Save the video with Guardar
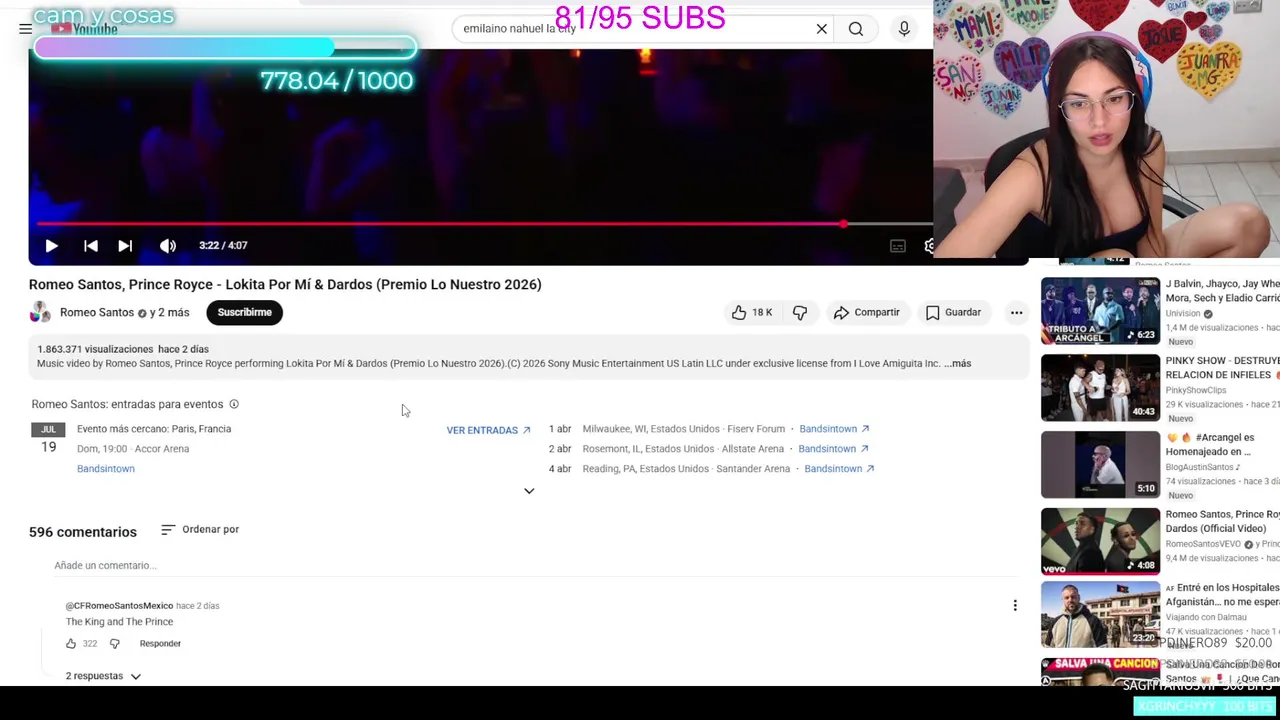The height and width of the screenshot is (720, 1280). click(953, 312)
